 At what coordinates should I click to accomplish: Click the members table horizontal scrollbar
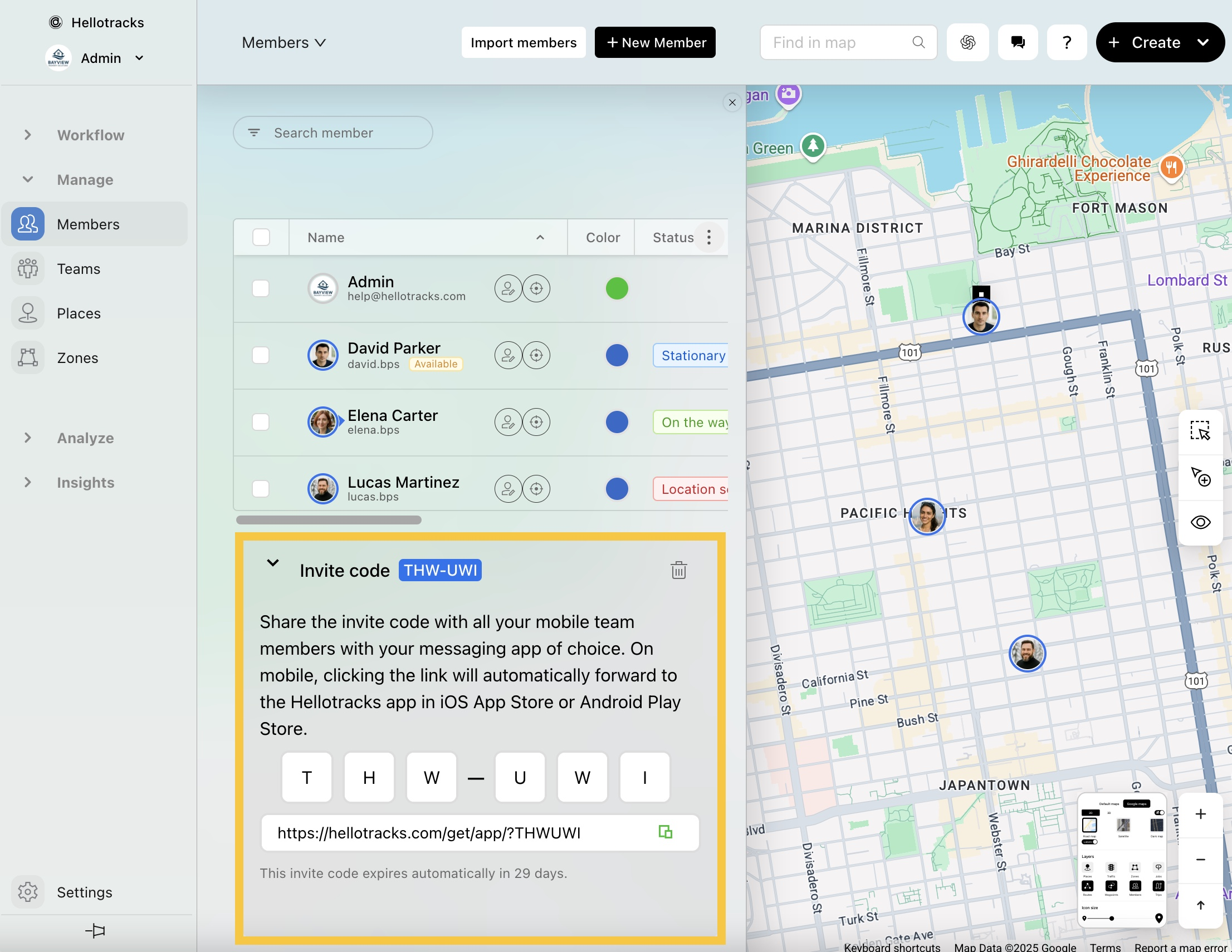pos(328,520)
